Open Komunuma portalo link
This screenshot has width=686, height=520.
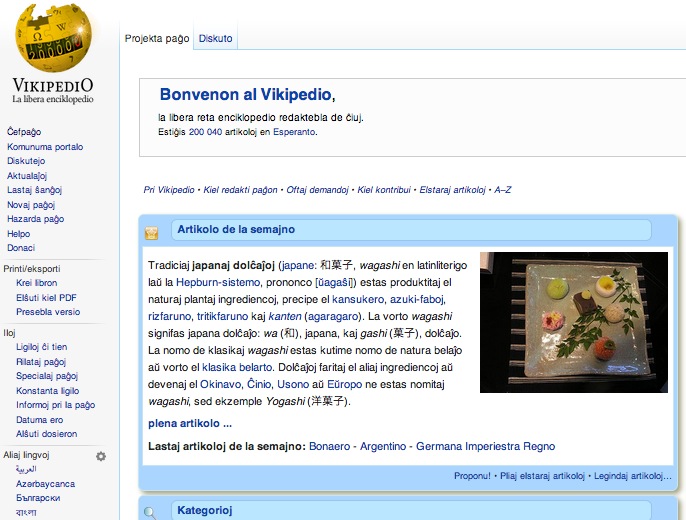45,147
